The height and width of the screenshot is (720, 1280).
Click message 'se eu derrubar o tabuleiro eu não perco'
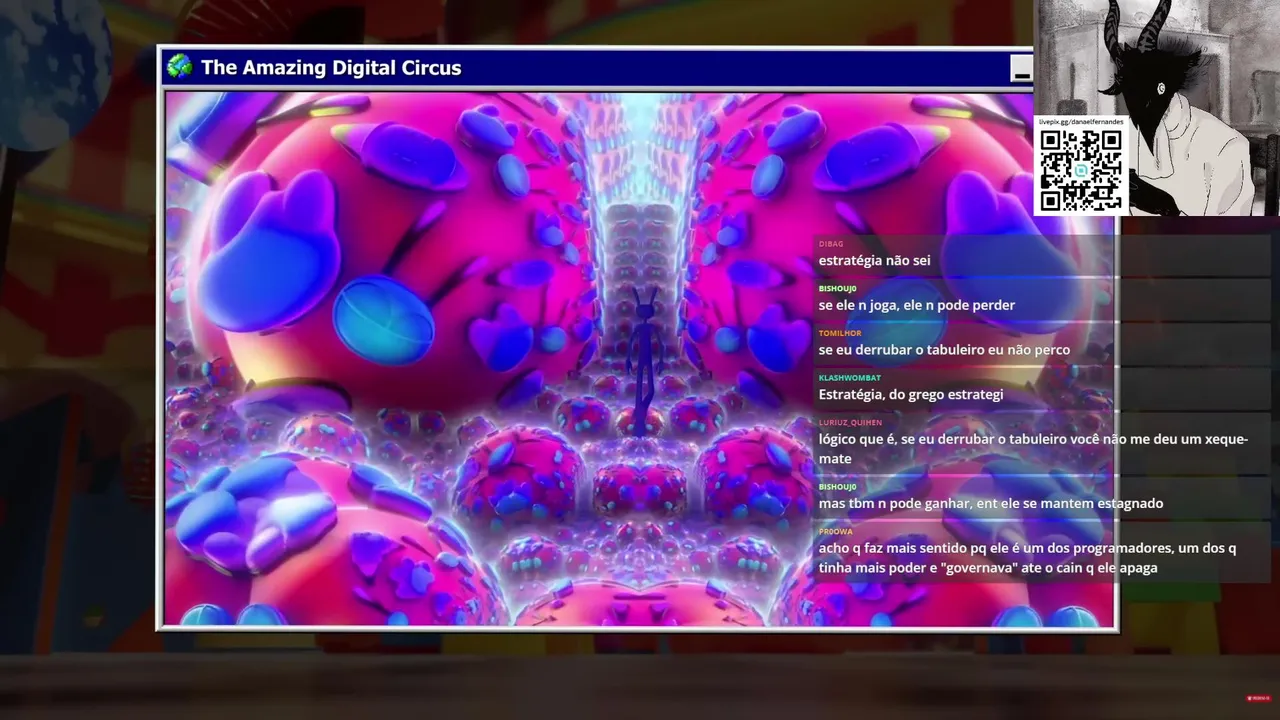944,350
